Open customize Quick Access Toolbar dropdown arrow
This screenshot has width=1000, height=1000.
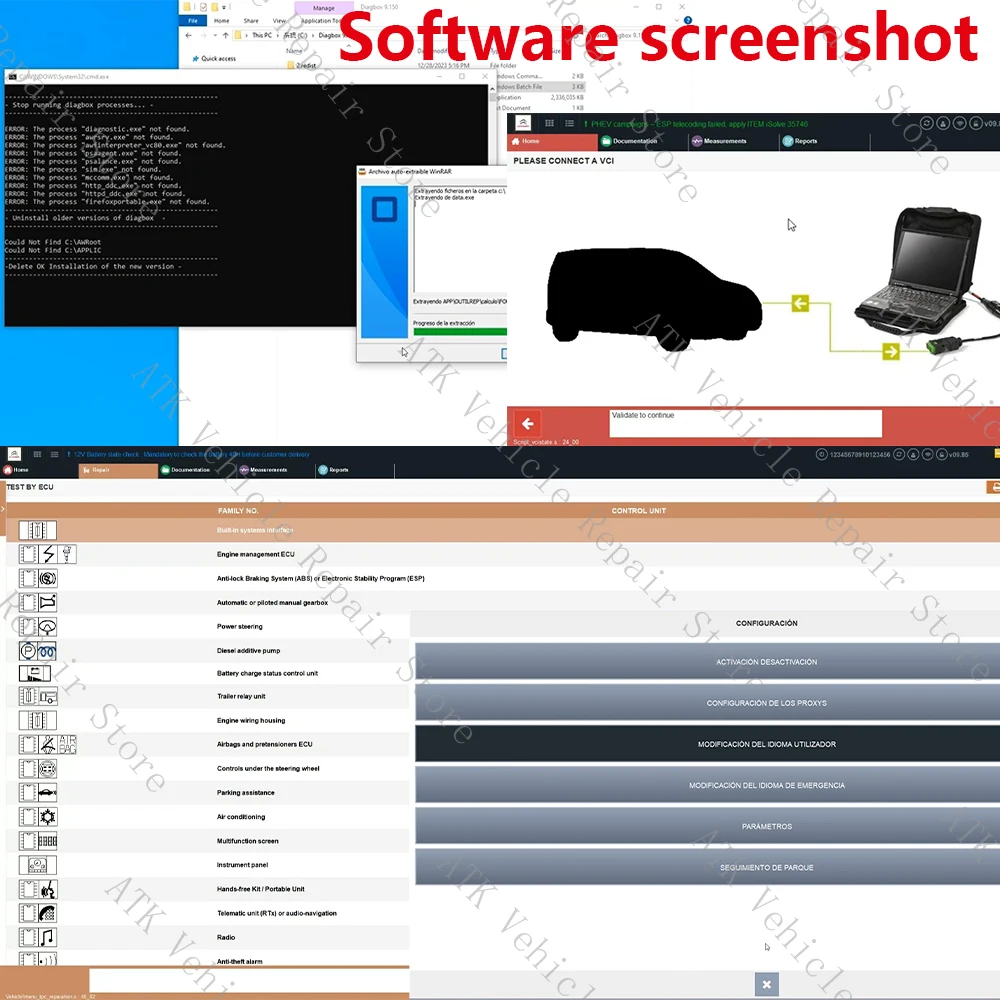(224, 7)
